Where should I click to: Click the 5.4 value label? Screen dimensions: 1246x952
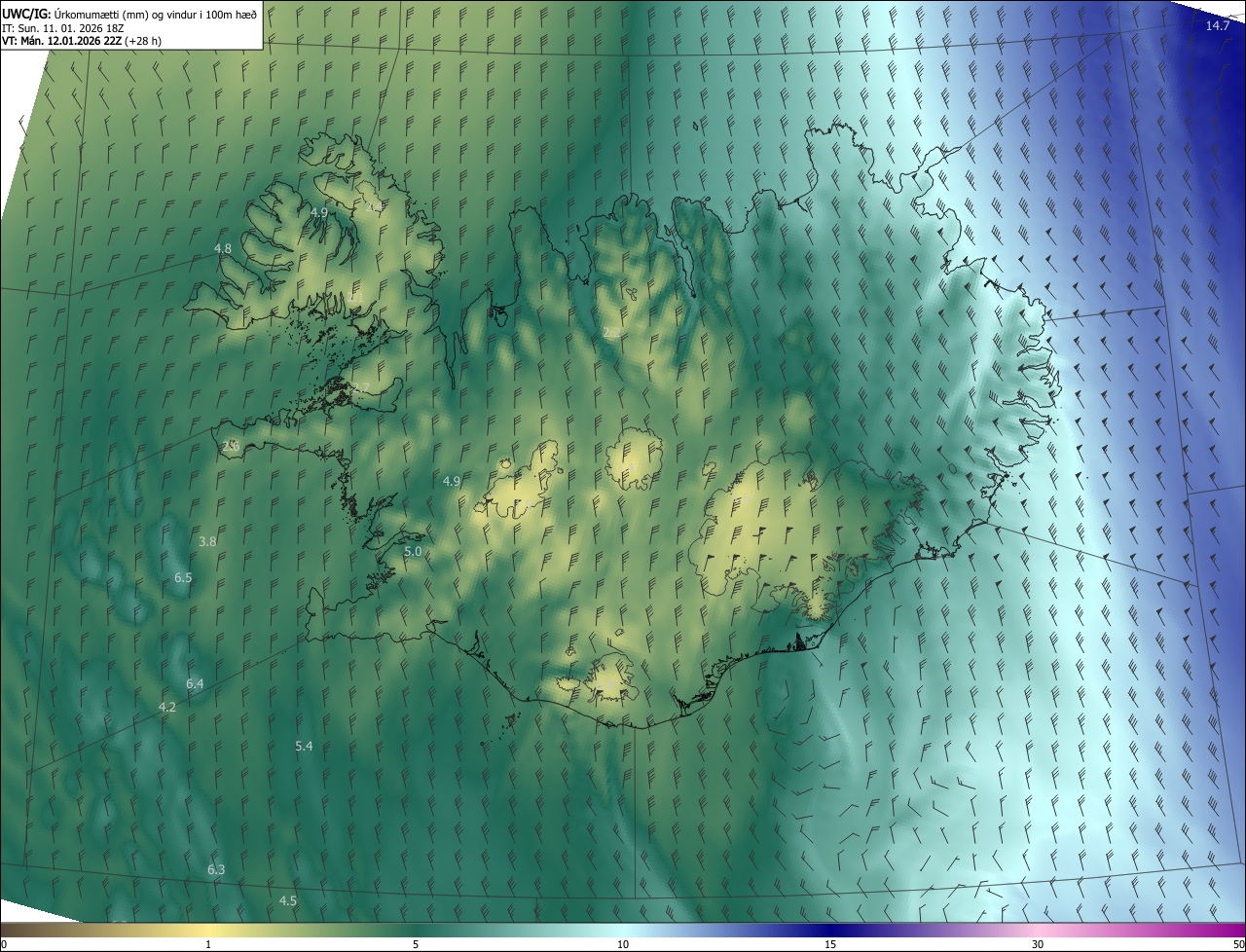(304, 746)
